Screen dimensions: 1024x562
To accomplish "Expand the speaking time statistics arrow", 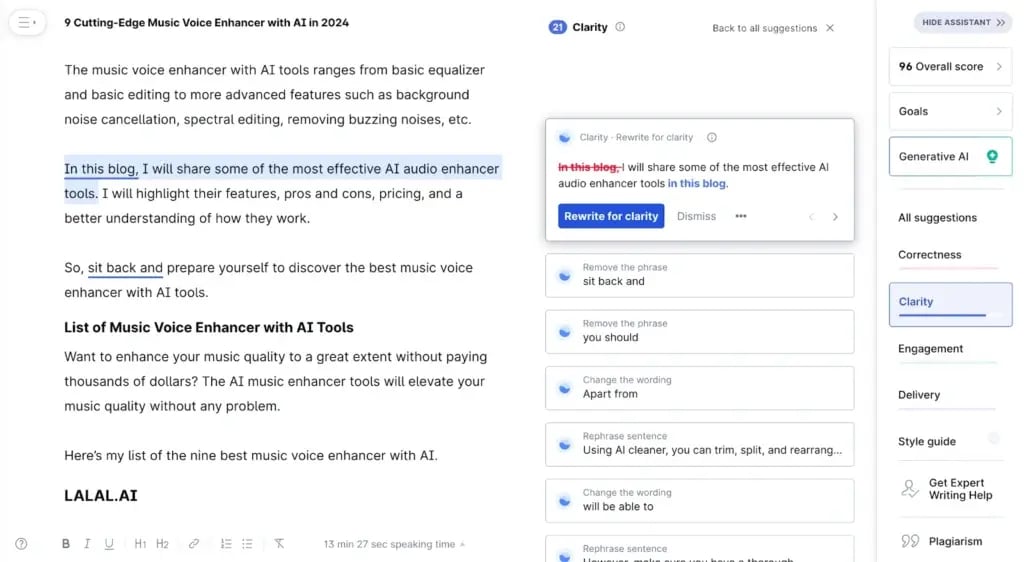I will pos(463,545).
